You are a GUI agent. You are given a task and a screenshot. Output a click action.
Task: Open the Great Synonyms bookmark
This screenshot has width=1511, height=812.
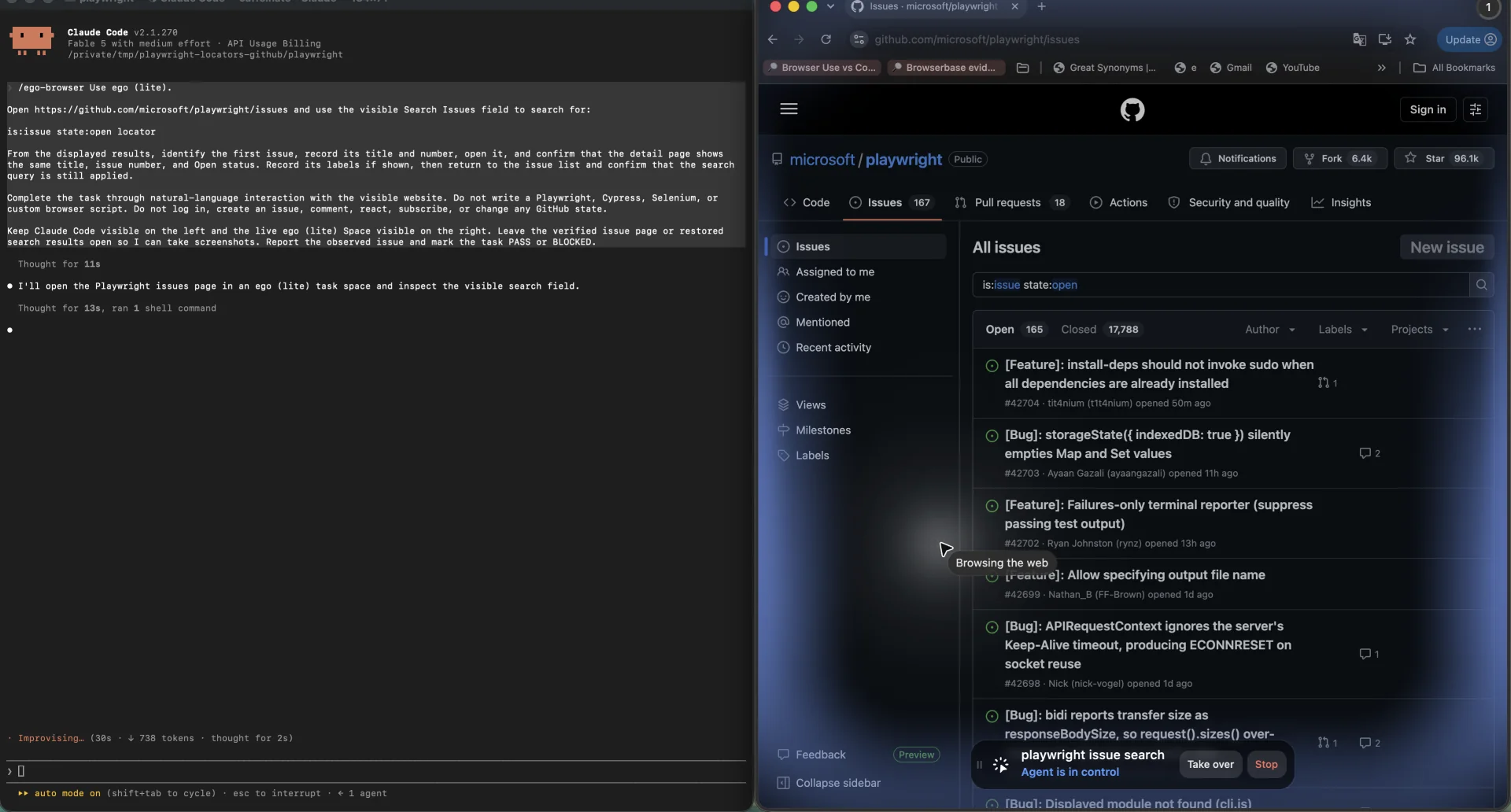click(x=1104, y=68)
